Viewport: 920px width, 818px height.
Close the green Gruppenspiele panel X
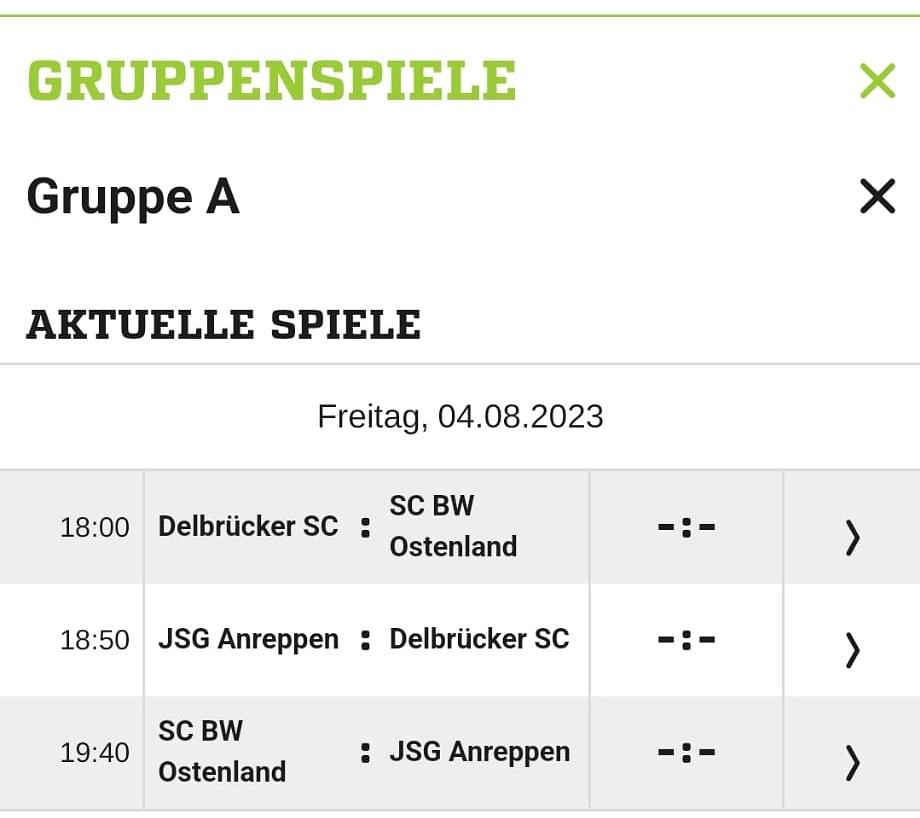[x=877, y=81]
